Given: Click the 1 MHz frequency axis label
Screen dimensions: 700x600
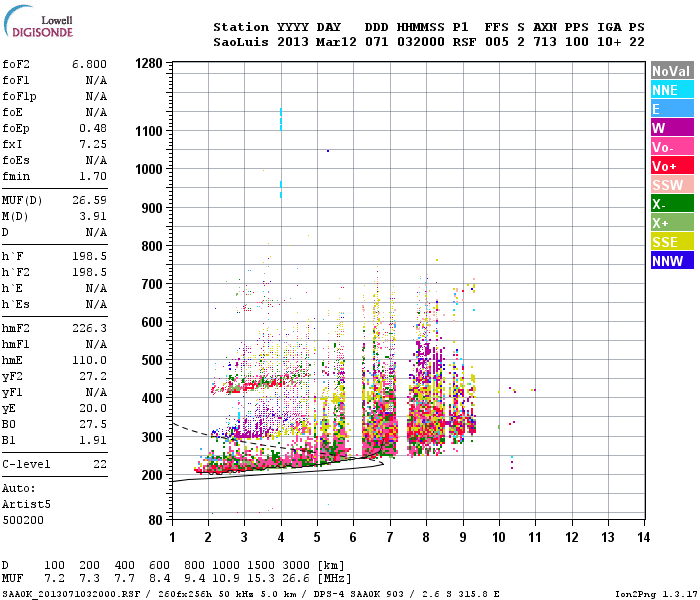Looking at the screenshot, I should point(172,537).
